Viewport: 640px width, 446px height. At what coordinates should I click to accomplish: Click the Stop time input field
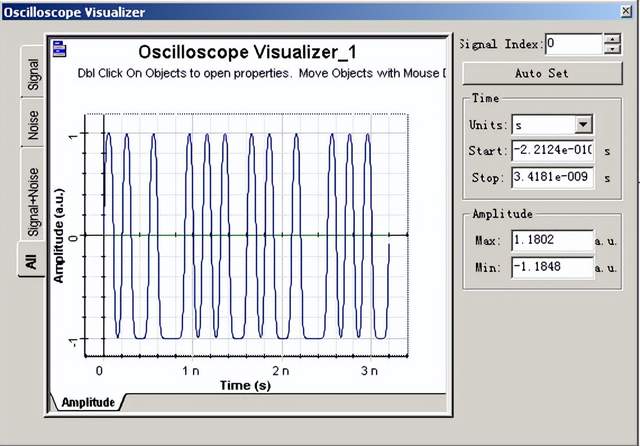(553, 178)
